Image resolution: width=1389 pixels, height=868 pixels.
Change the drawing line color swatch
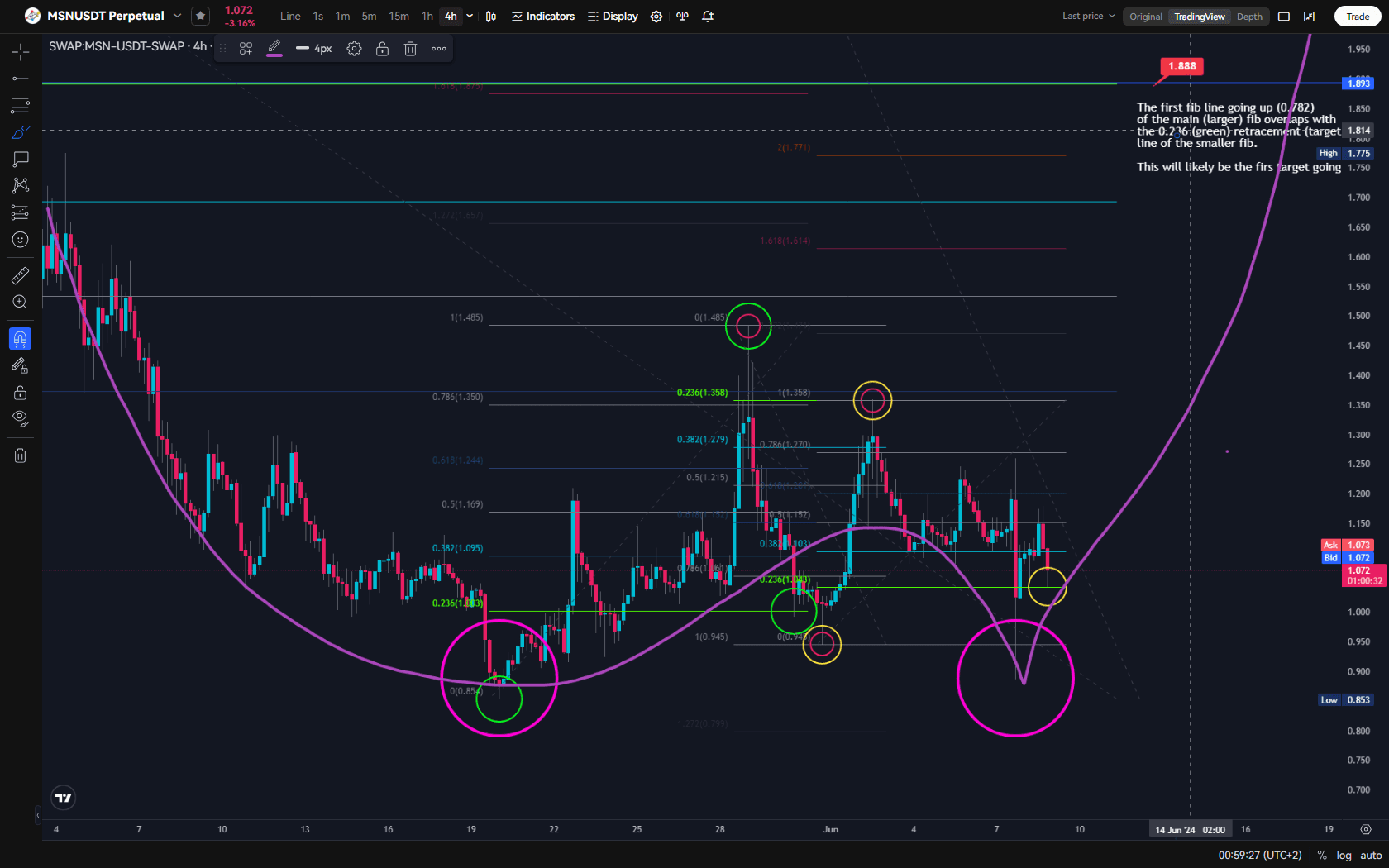click(274, 49)
